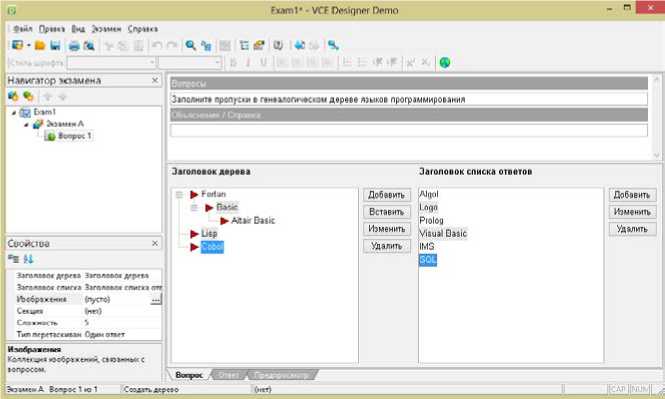Click the blue import arrow icon

[x=299, y=45]
